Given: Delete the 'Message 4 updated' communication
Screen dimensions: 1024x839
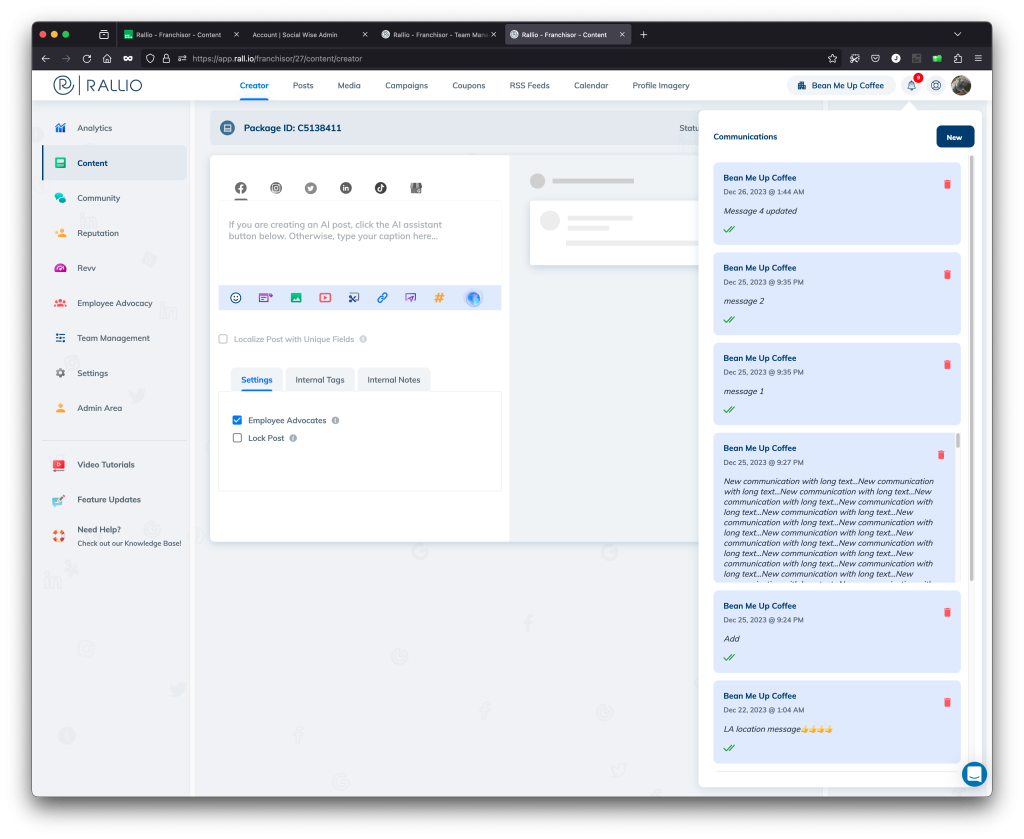Looking at the screenshot, I should (947, 184).
